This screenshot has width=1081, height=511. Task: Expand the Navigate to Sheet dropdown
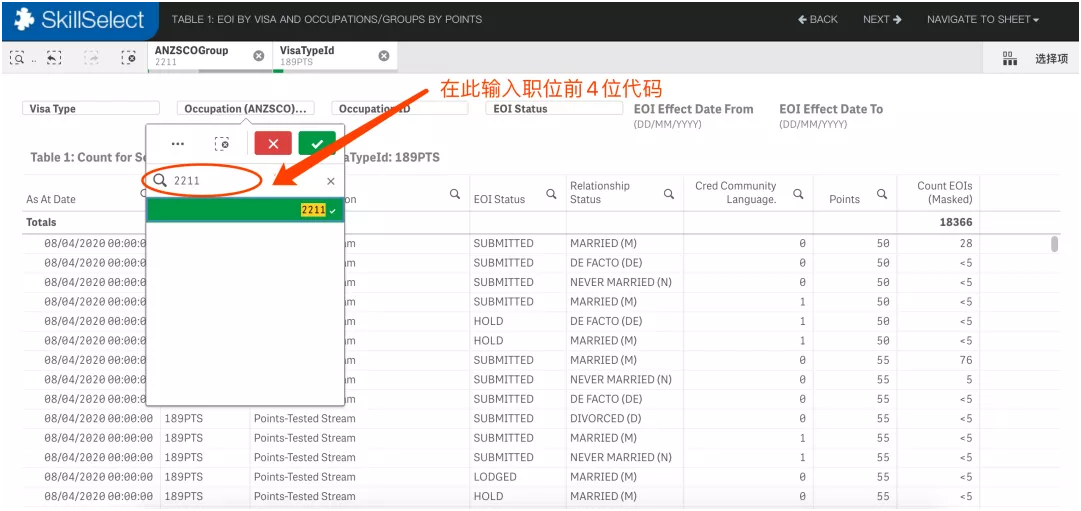[982, 20]
